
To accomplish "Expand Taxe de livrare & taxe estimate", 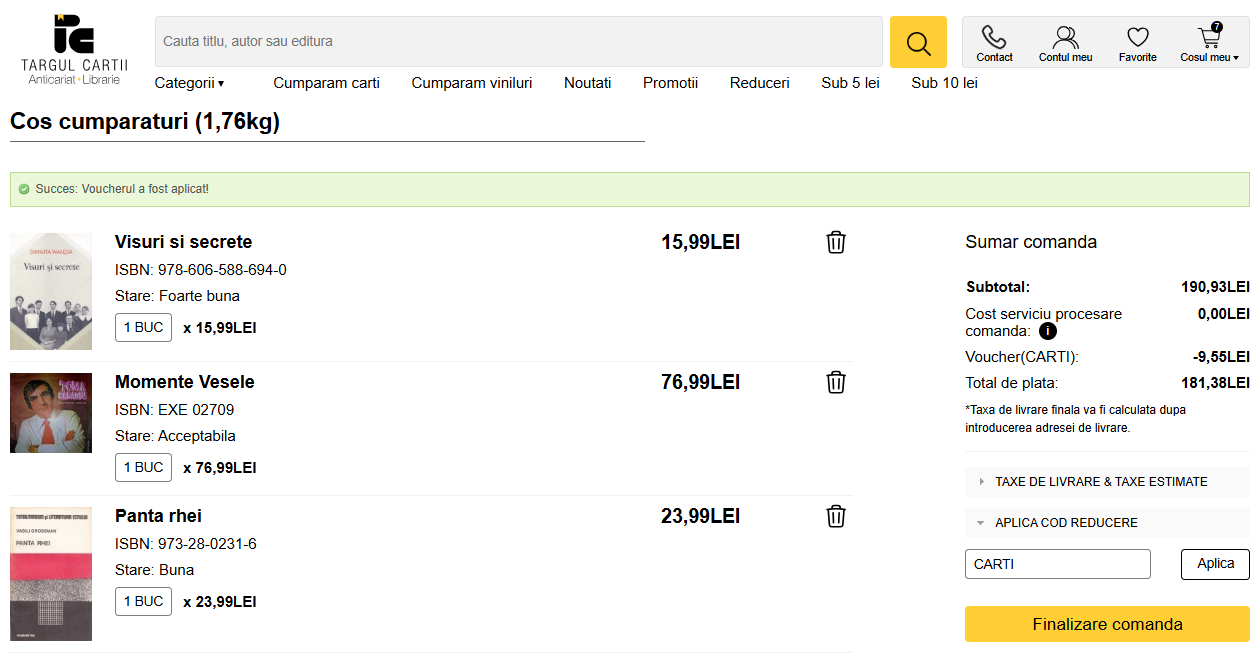I will click(1100, 482).
